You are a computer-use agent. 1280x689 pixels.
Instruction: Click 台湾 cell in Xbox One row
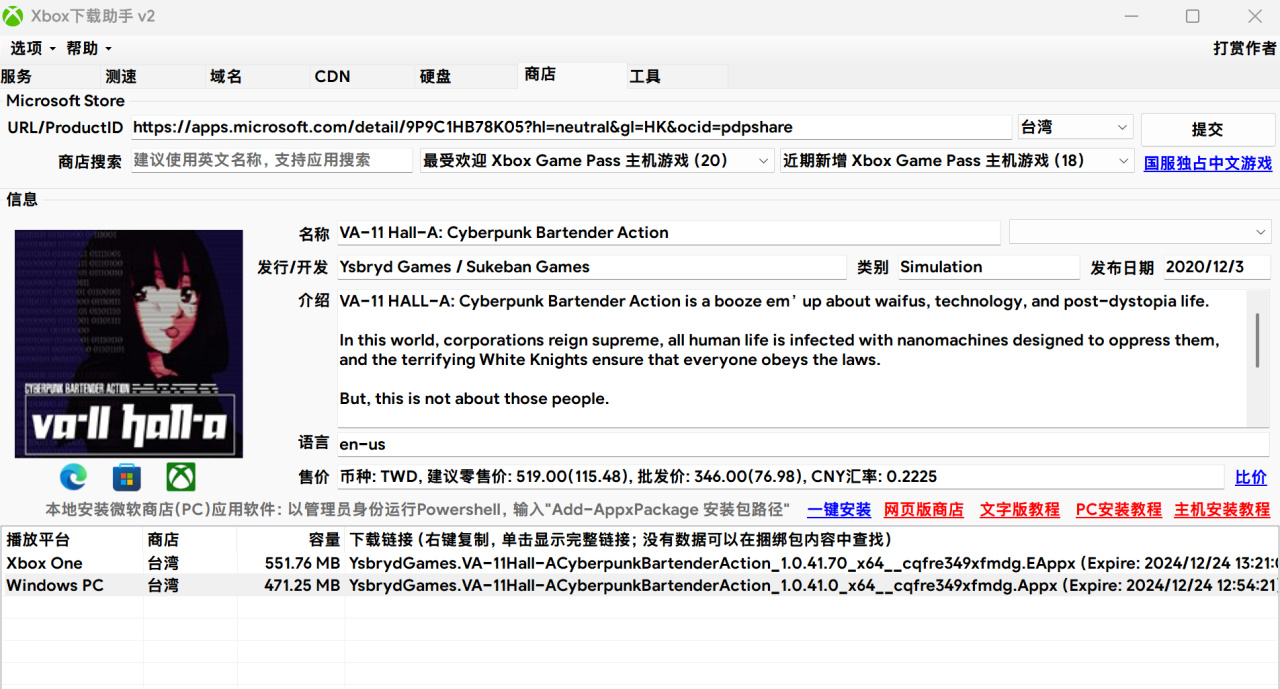[163, 563]
